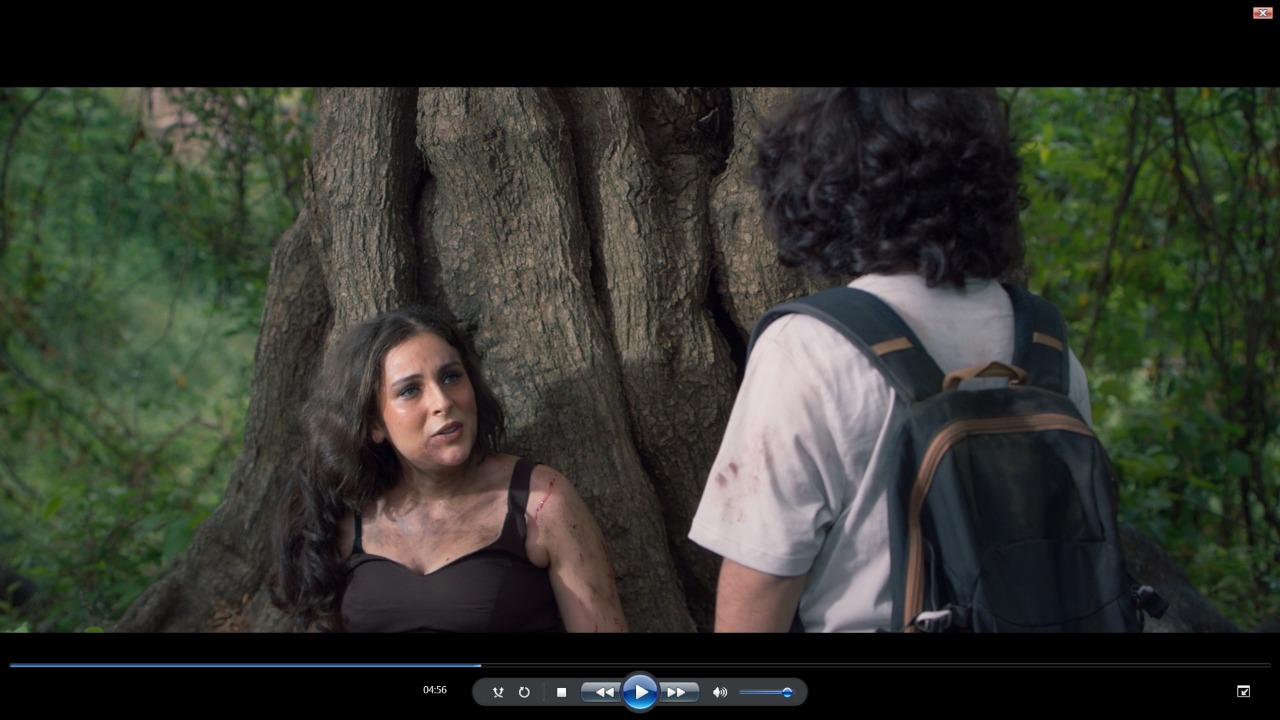Stop the video playback

561,692
